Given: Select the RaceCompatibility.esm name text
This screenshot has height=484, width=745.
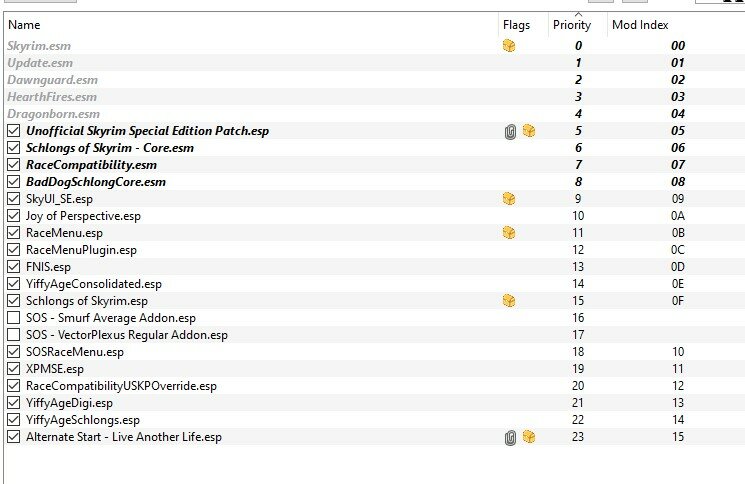Looking at the screenshot, I should click(x=91, y=165).
